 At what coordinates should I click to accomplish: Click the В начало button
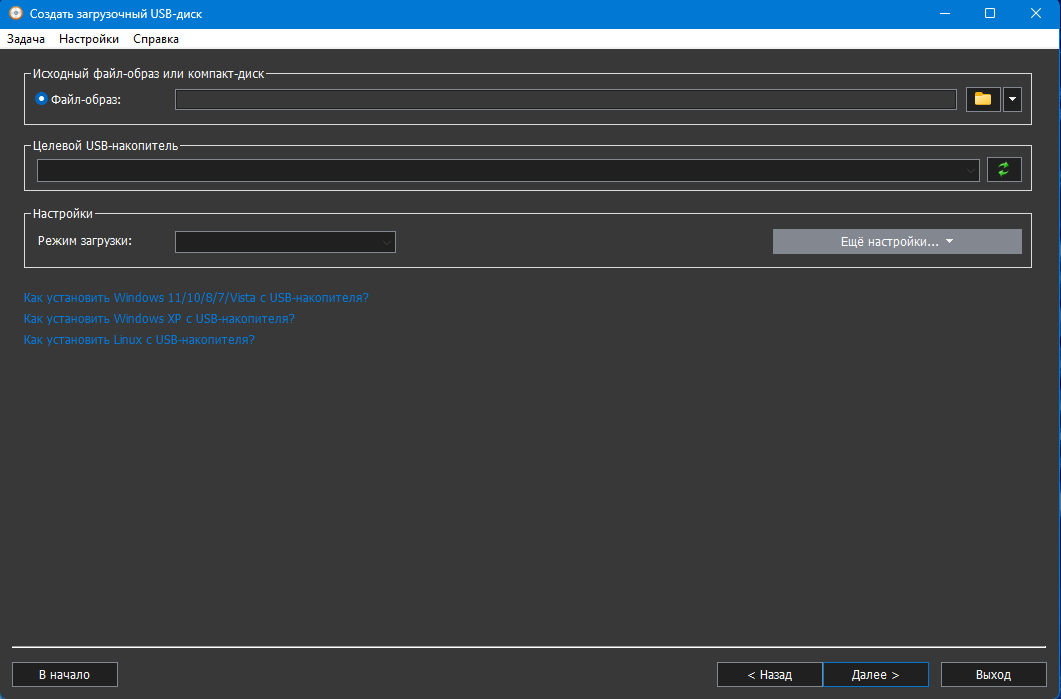pyautogui.click(x=65, y=675)
